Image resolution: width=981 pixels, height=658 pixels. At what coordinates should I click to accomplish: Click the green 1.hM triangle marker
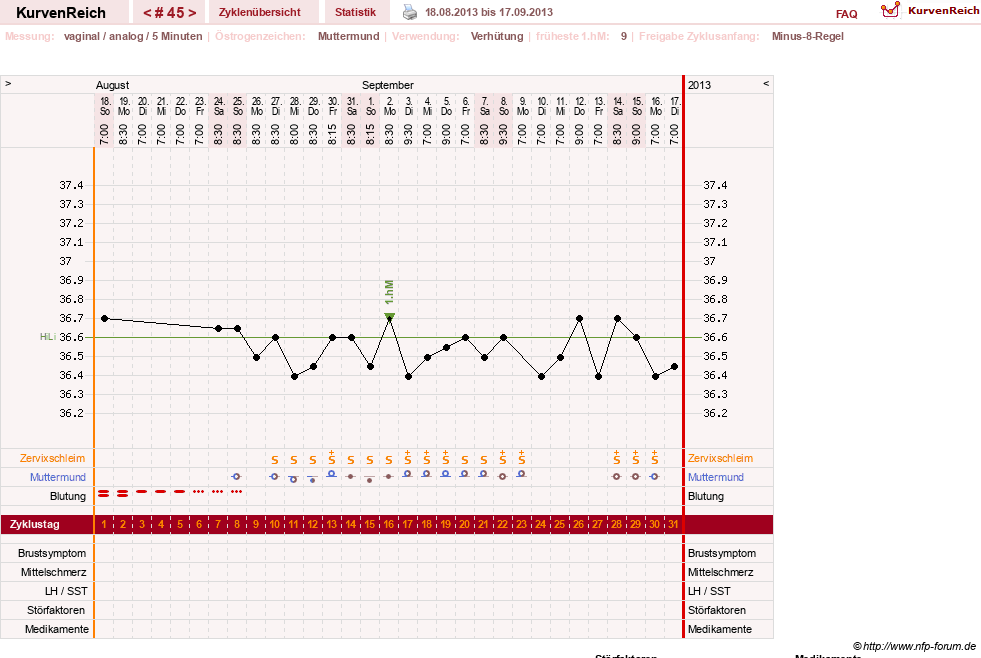[x=389, y=316]
